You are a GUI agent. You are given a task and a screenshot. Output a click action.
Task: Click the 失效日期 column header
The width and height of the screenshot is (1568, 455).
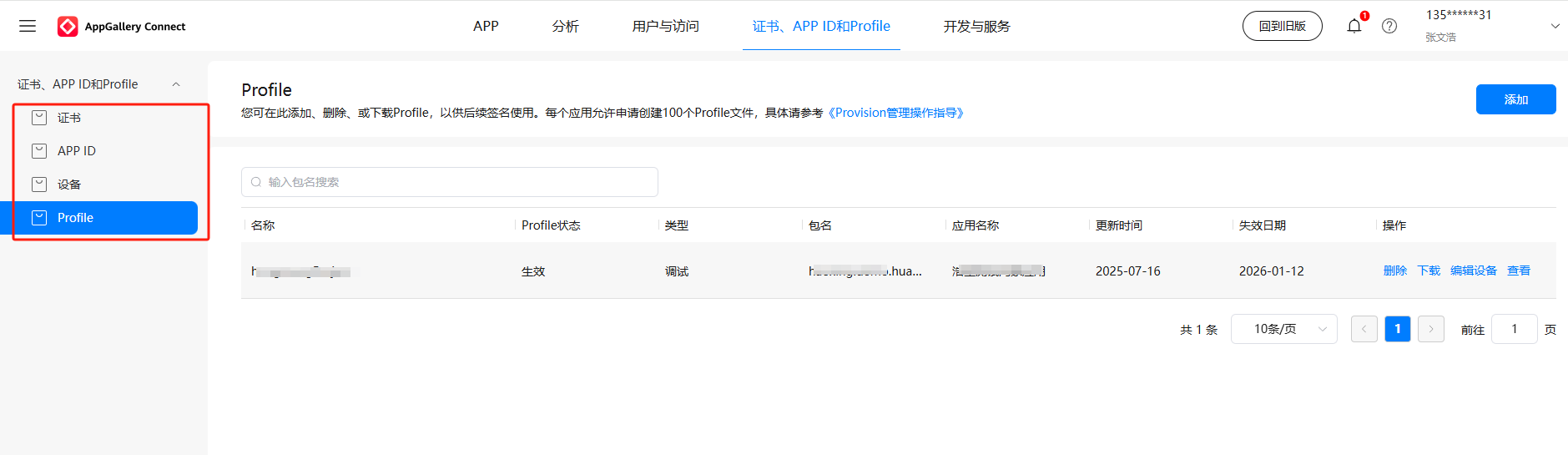(x=1263, y=225)
